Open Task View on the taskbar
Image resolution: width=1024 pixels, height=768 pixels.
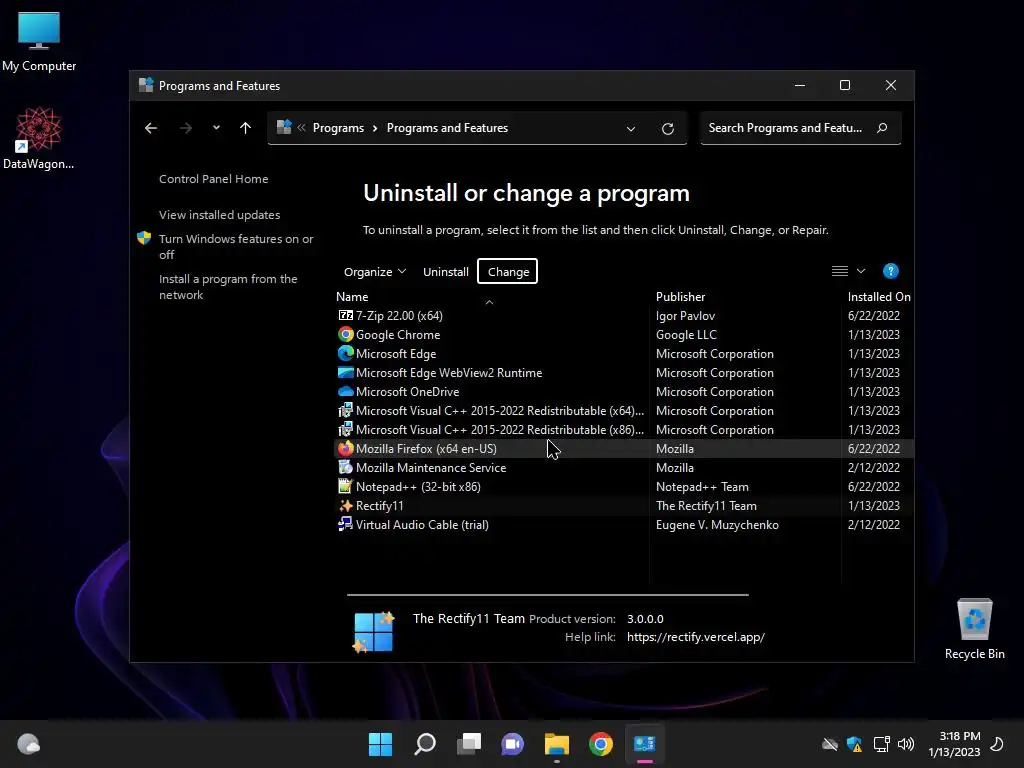pyautogui.click(x=469, y=744)
